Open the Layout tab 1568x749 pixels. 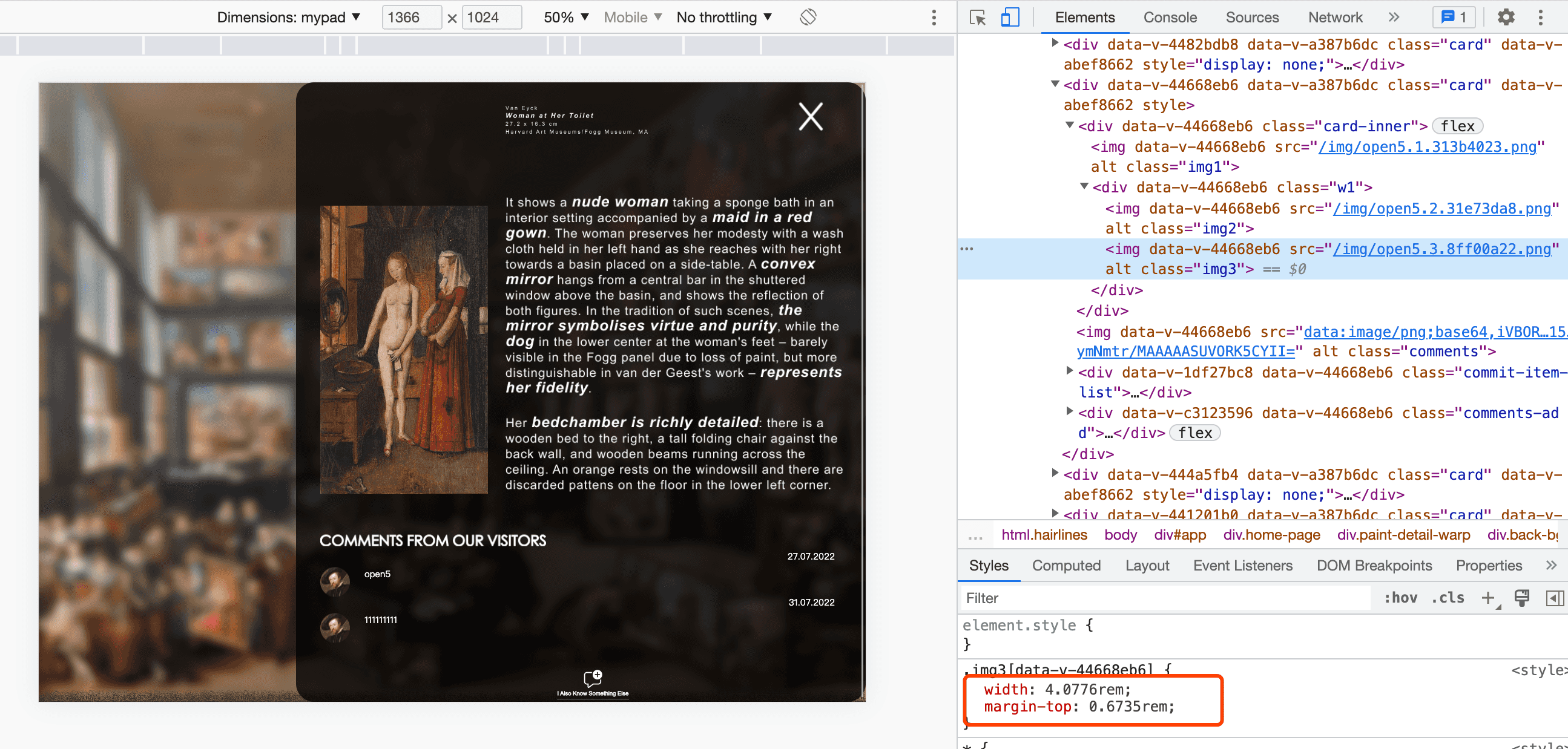[x=1147, y=565]
